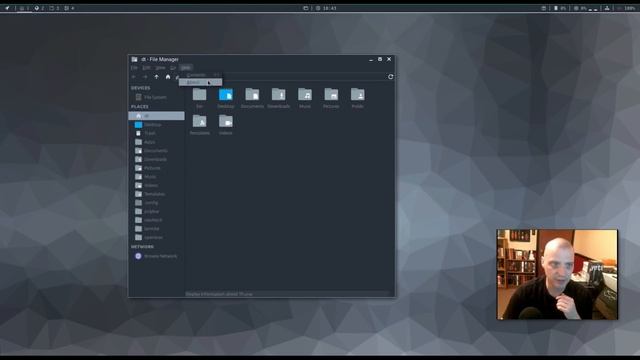Open the Desktop folder in main pane
This screenshot has height=360, width=640.
point(226,98)
